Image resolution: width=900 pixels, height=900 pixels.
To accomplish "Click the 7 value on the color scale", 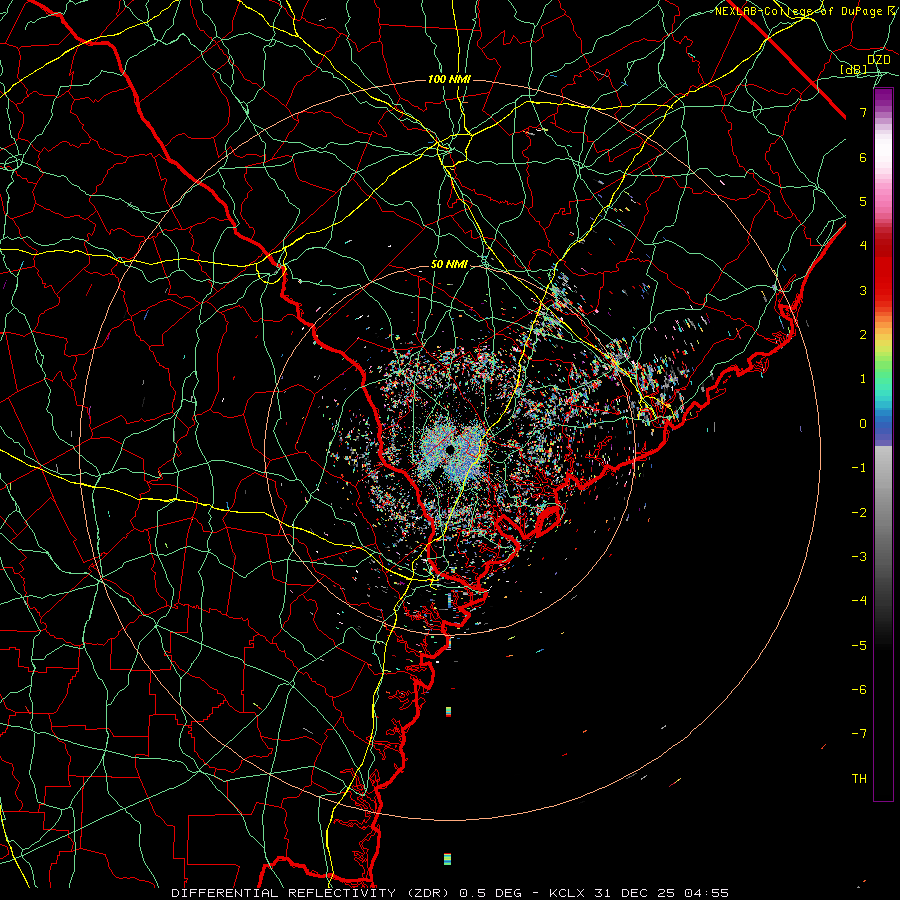I will (863, 112).
